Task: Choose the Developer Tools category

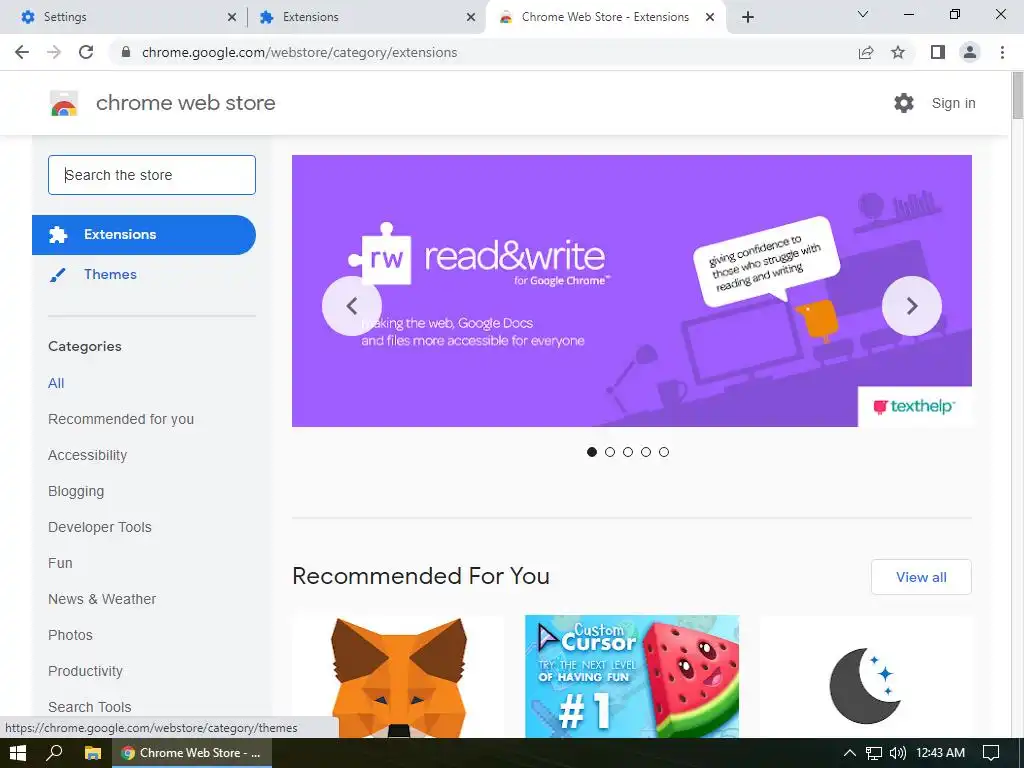Action: (100, 527)
